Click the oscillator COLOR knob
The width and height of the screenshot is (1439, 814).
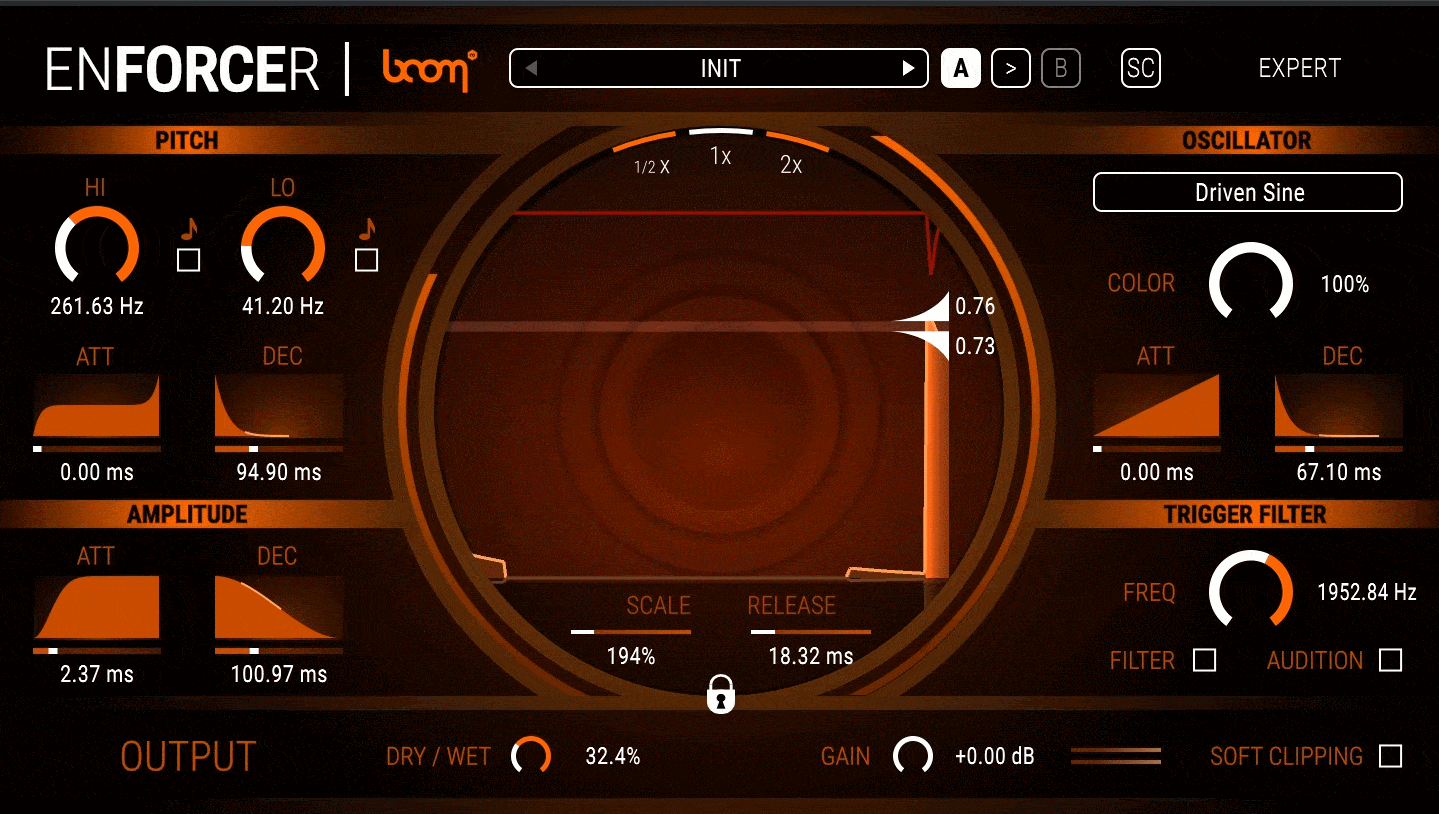(x=1248, y=284)
